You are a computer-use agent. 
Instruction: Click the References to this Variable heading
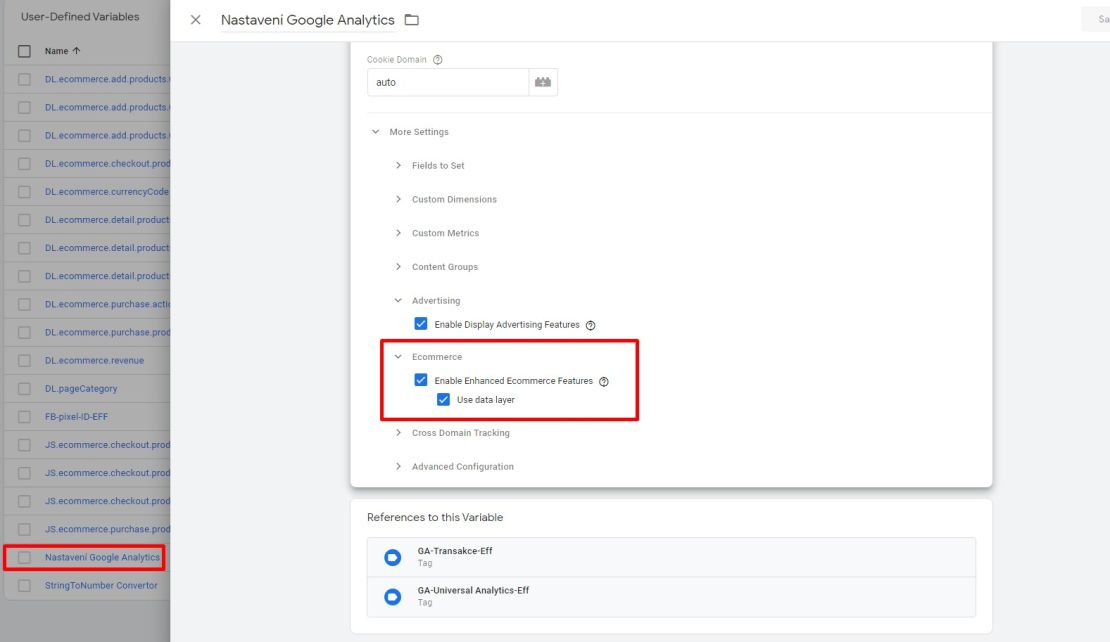coord(435,517)
